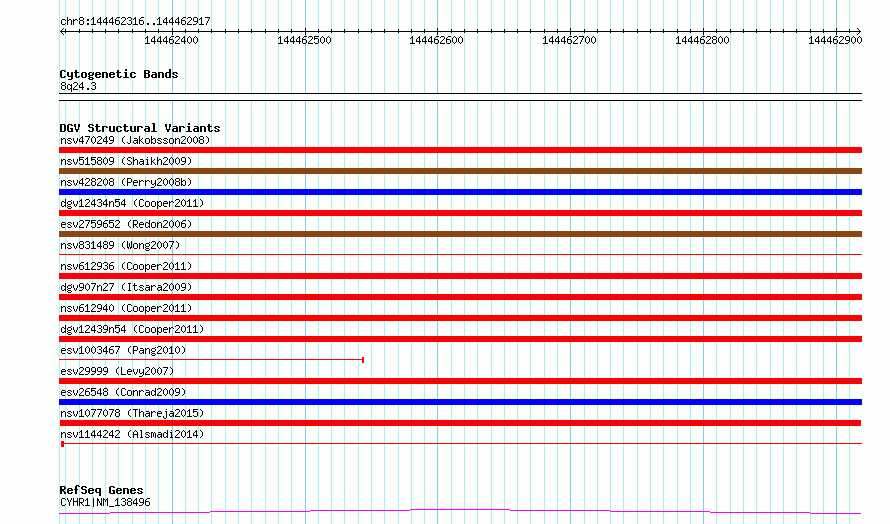
Task: Click the thin red line under nsv831489
Action: pos(460,254)
